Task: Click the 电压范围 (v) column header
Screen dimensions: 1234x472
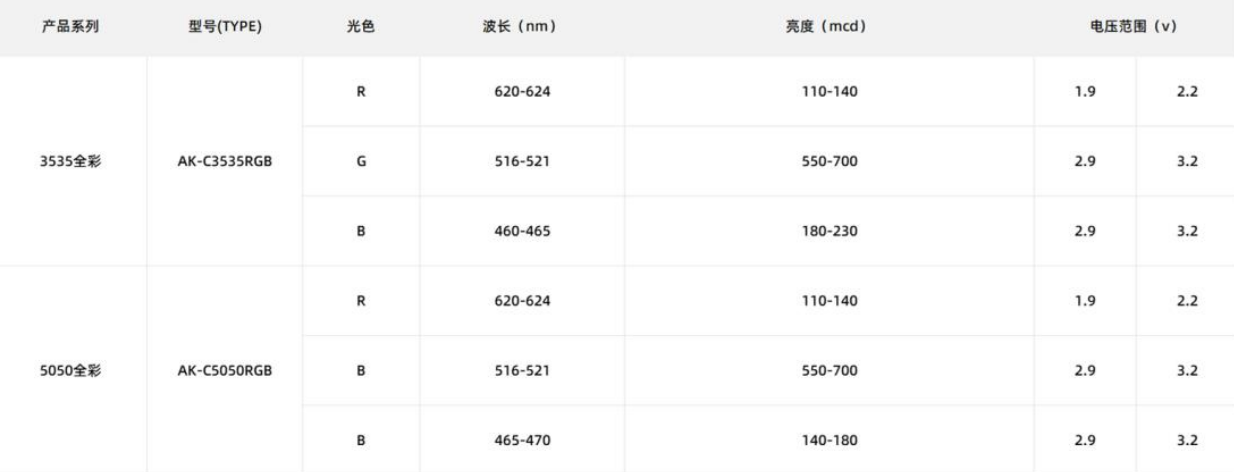Action: tap(1132, 27)
